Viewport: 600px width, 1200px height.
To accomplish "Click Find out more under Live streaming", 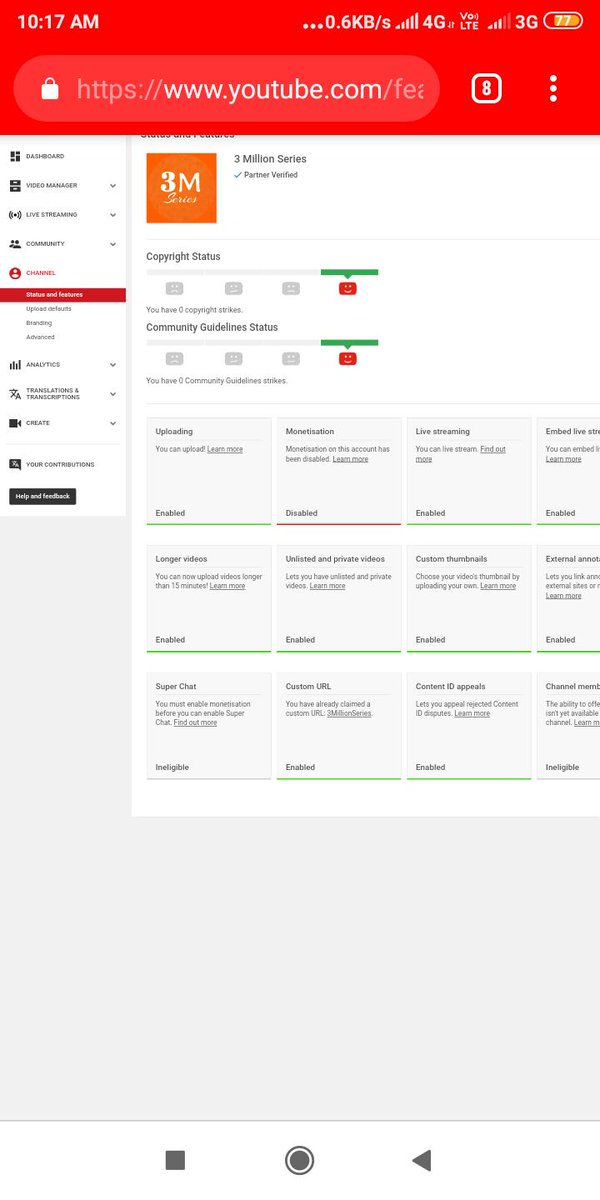I will pos(461,454).
